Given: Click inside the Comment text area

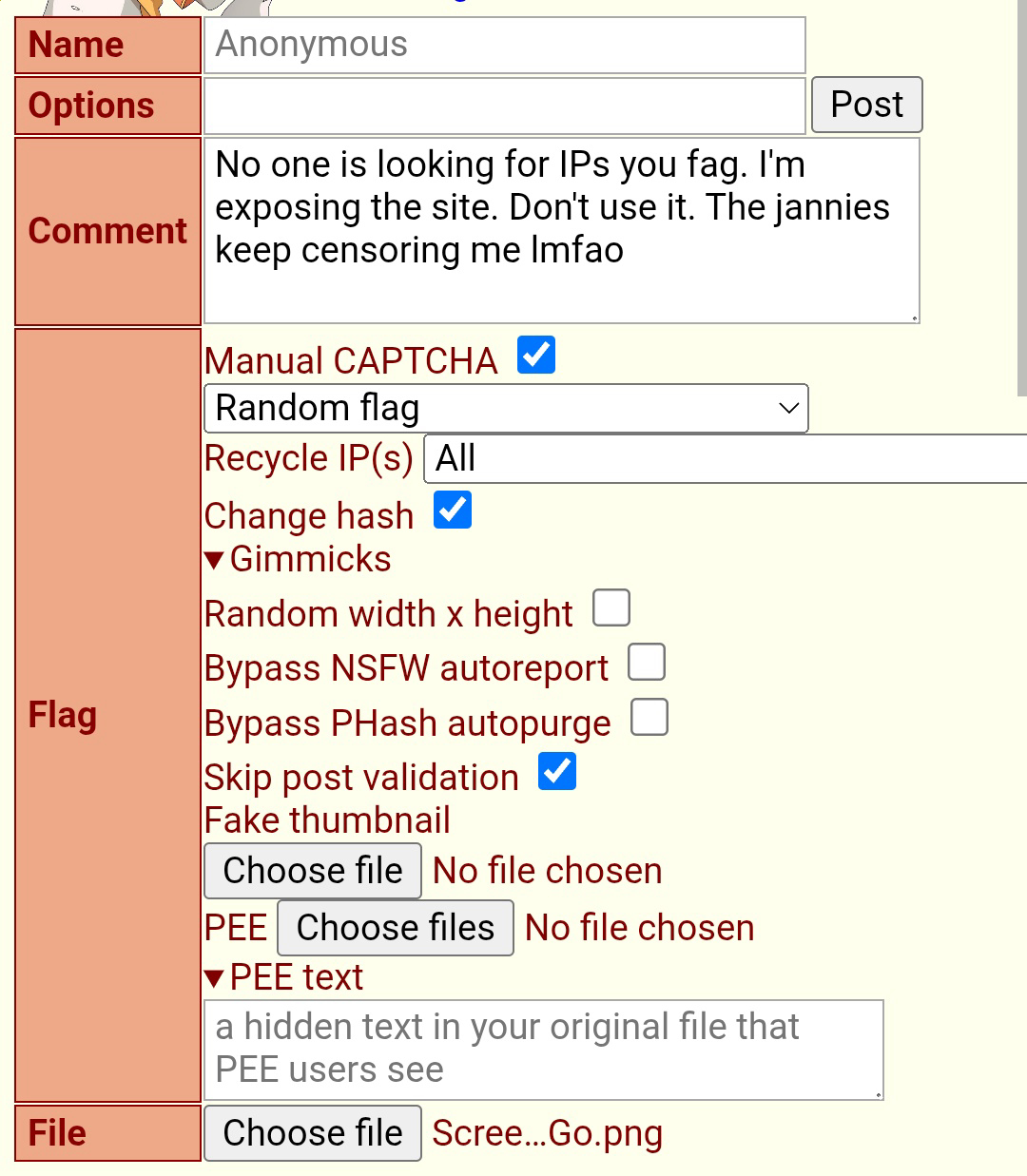Looking at the screenshot, I should 562,231.
